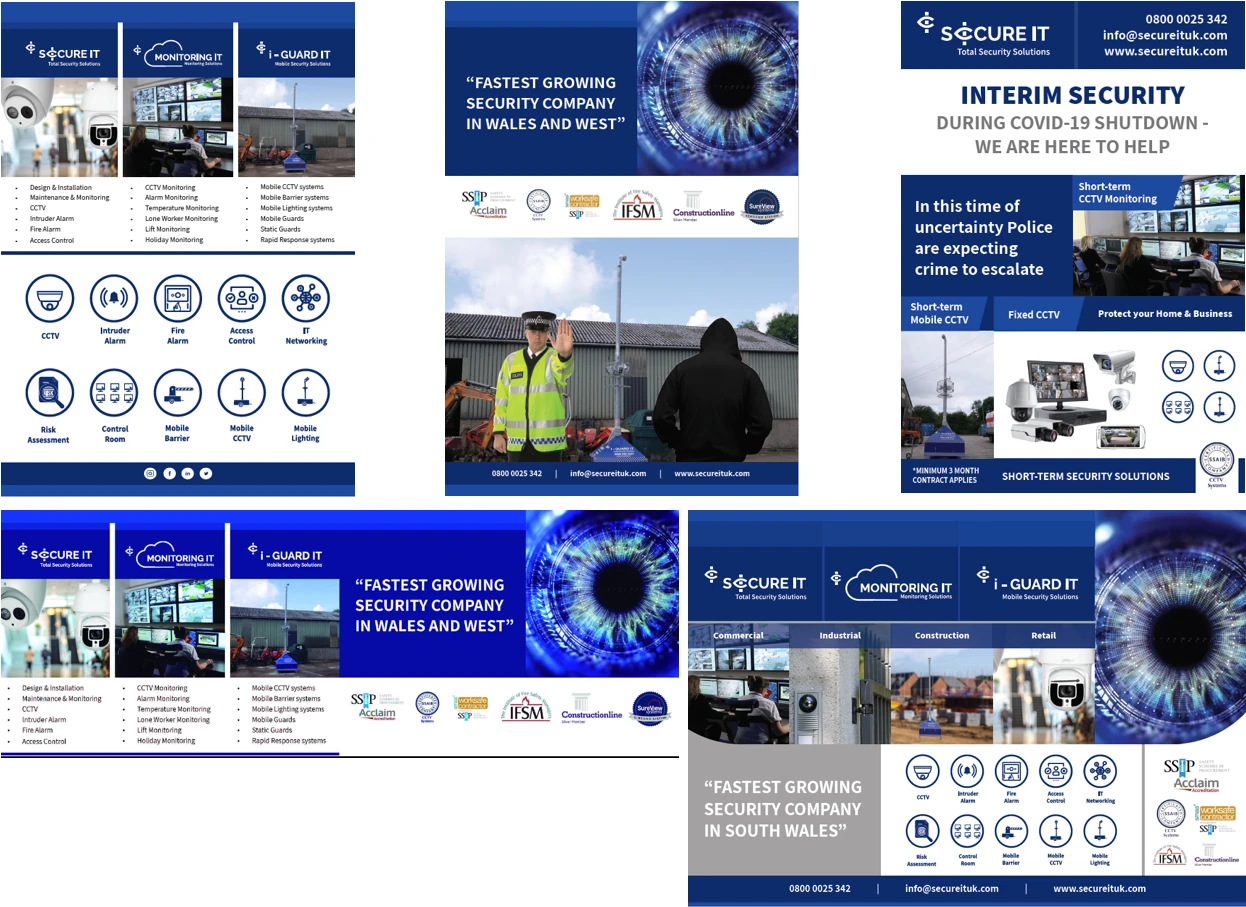The image size is (1246, 907).
Task: Select the small Fire Alarm icon in the South Wales banner
Action: (1011, 772)
